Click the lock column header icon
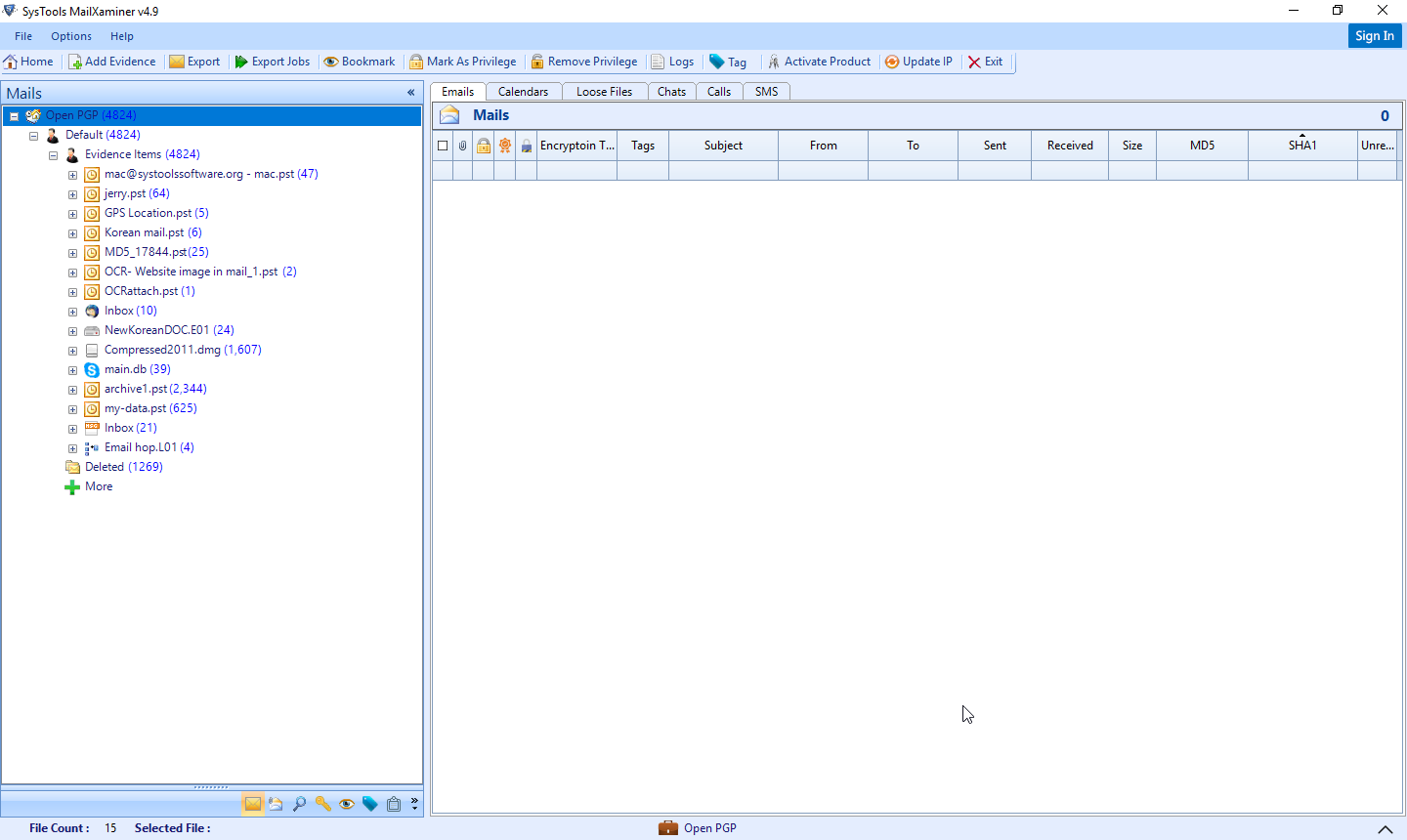The width and height of the screenshot is (1407, 840). [x=484, y=146]
